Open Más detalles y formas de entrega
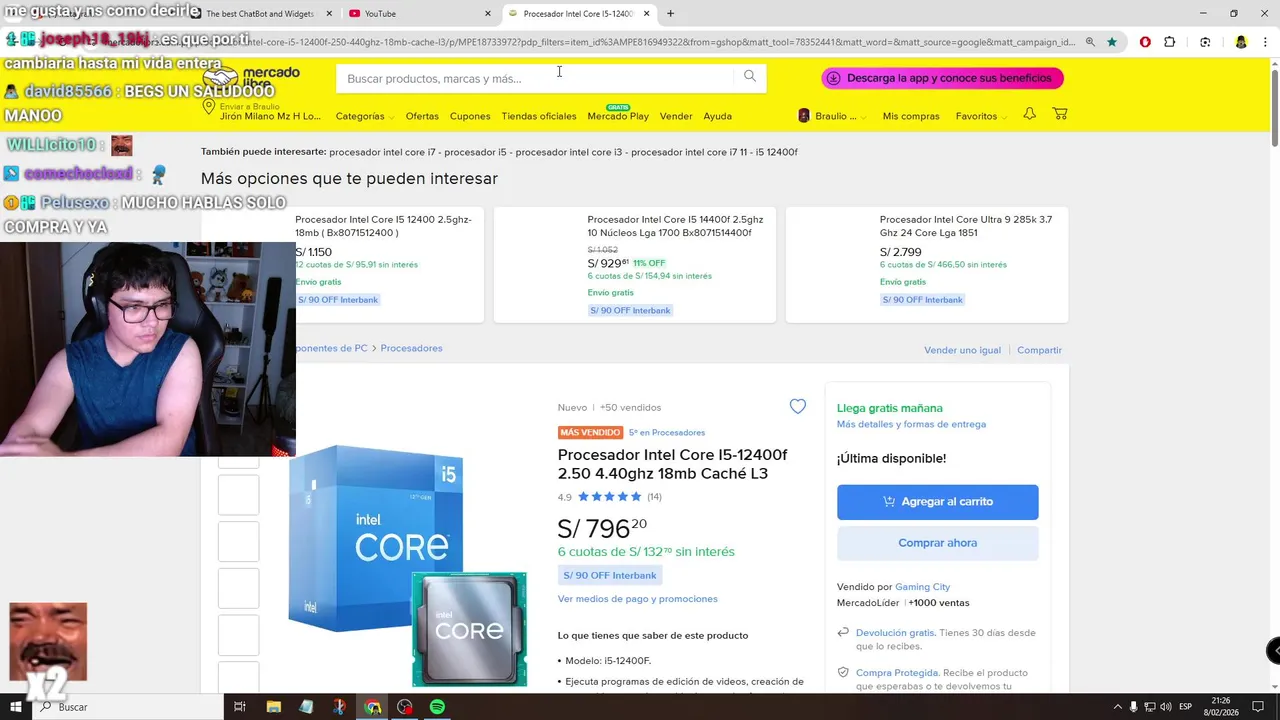The height and width of the screenshot is (720, 1280). (911, 424)
